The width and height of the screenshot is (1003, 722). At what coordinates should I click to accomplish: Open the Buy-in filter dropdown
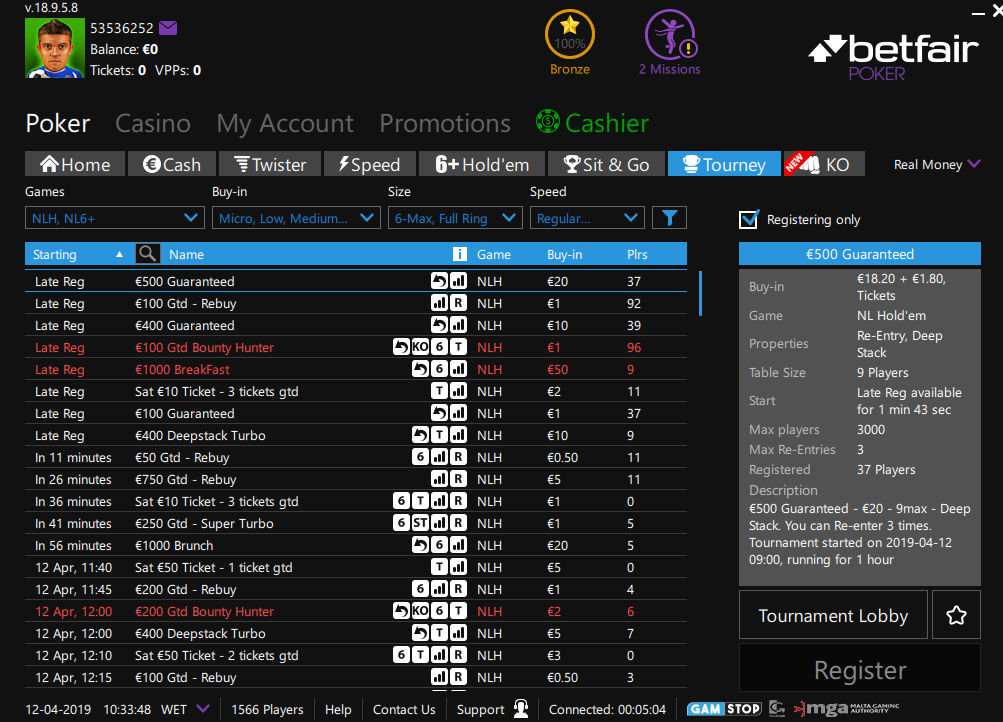coord(296,218)
